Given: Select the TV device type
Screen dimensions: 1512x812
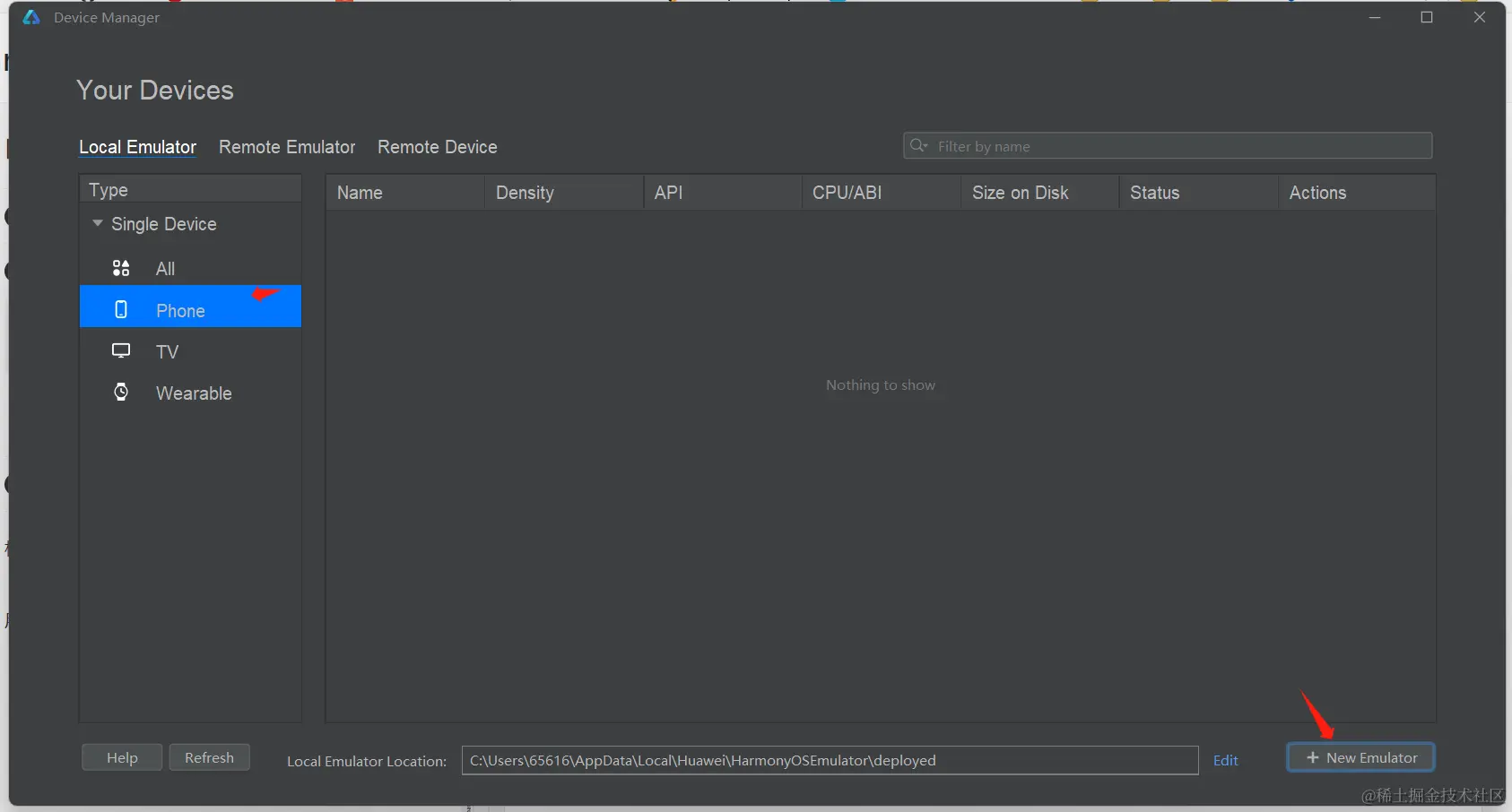Looking at the screenshot, I should (x=190, y=351).
